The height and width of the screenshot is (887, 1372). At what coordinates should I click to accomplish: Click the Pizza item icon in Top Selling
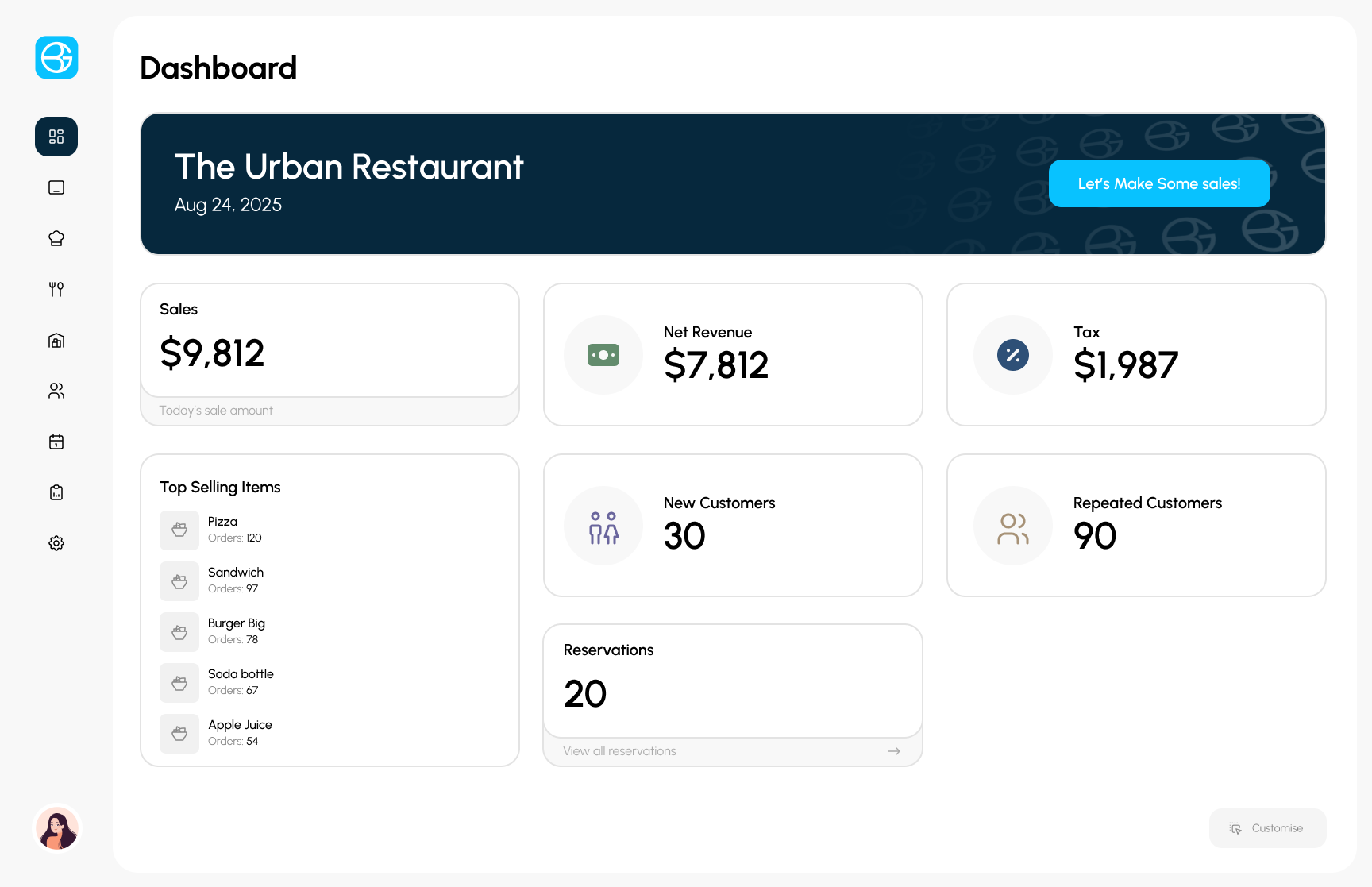point(179,530)
